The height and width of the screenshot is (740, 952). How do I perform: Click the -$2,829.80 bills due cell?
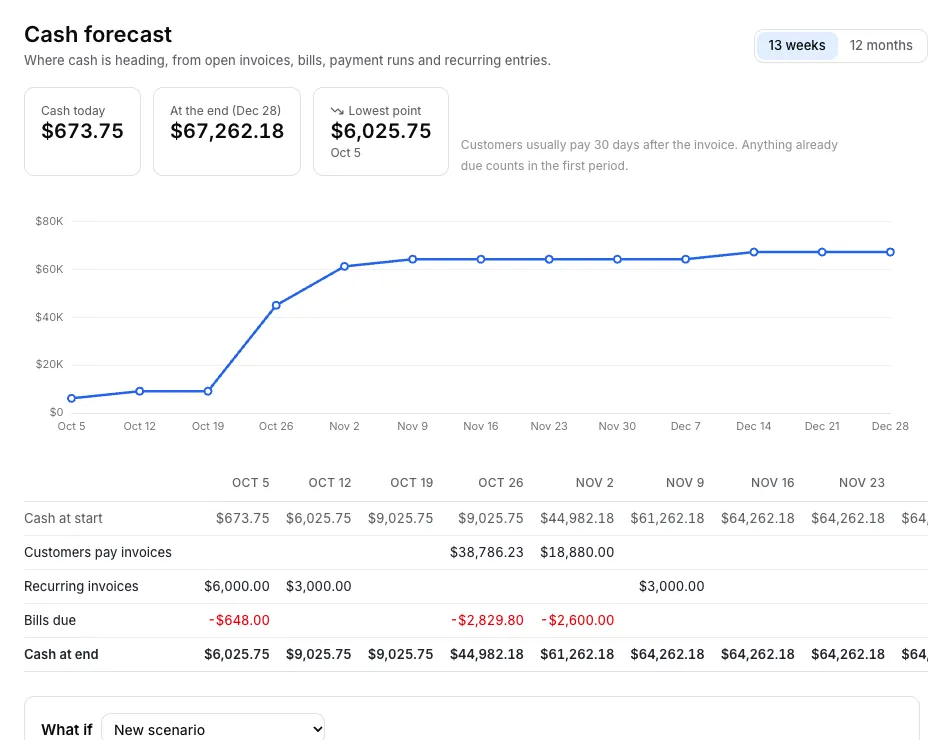tap(488, 620)
